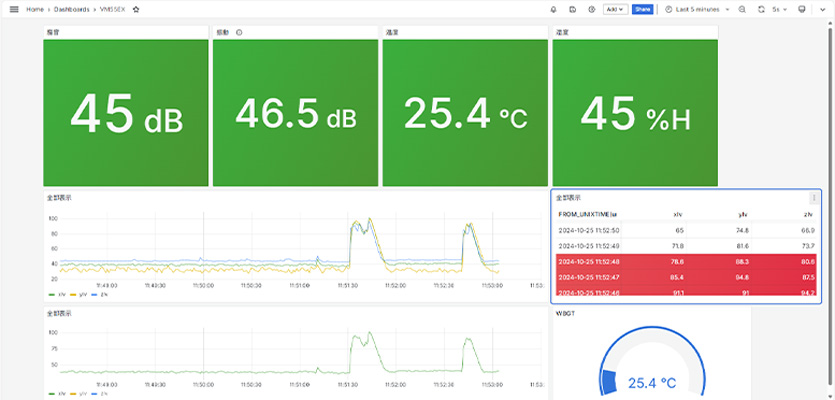Expand the 5s refresh interval dropdown
Viewport: 835px width, 400px height.
[779, 9]
